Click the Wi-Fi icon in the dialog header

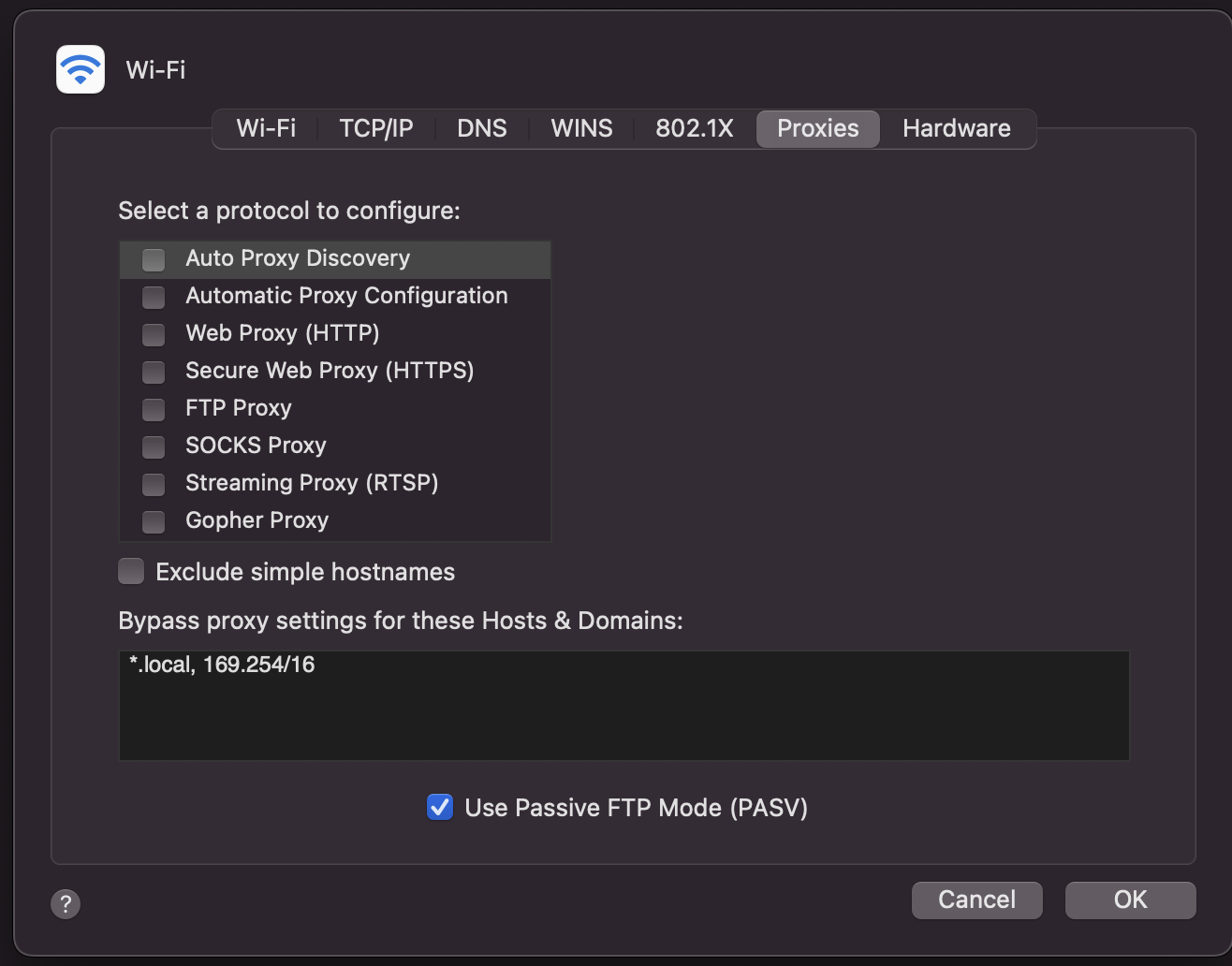(80, 69)
